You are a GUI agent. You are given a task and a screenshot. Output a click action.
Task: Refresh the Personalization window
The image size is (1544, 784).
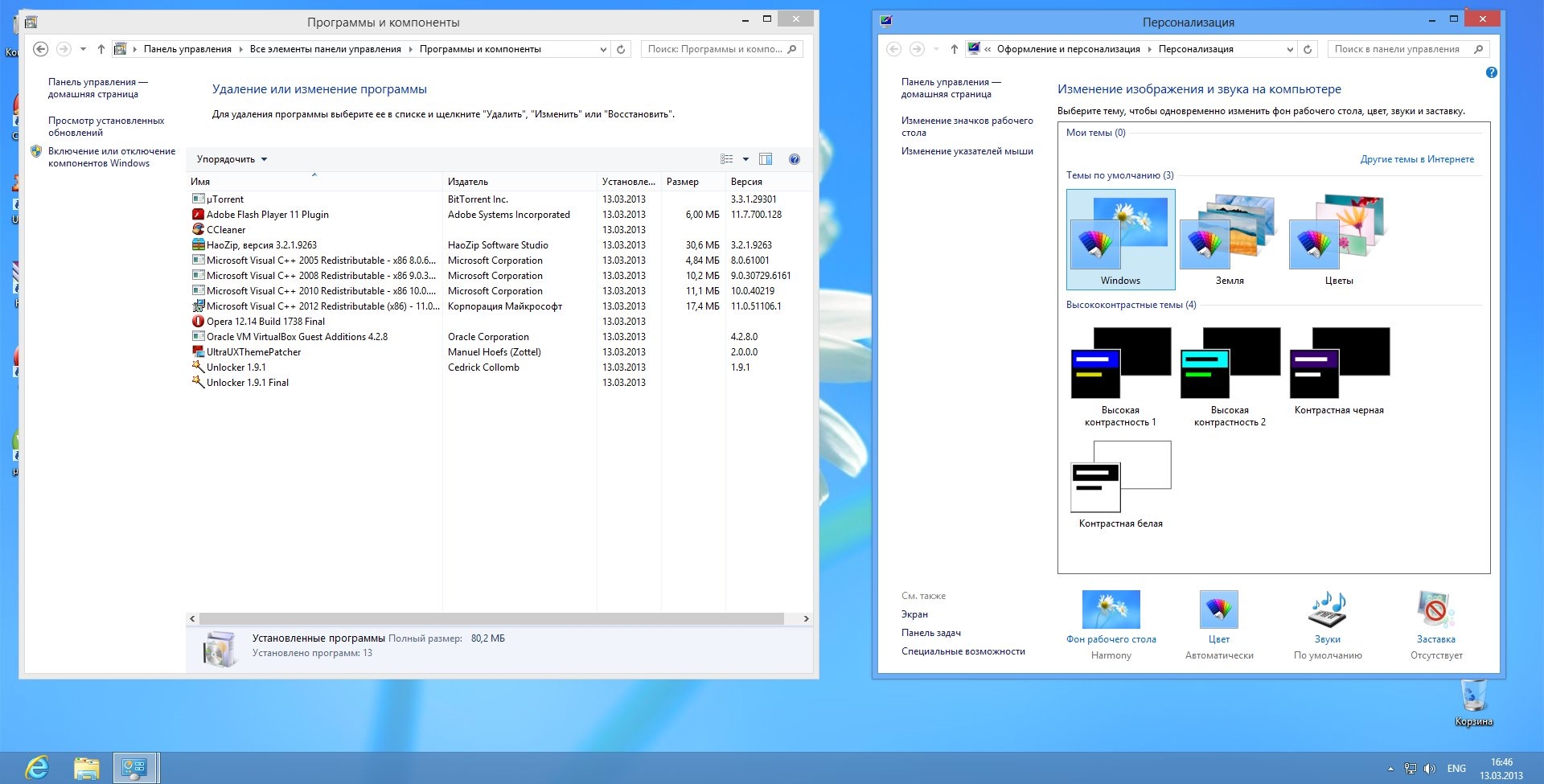[1308, 49]
